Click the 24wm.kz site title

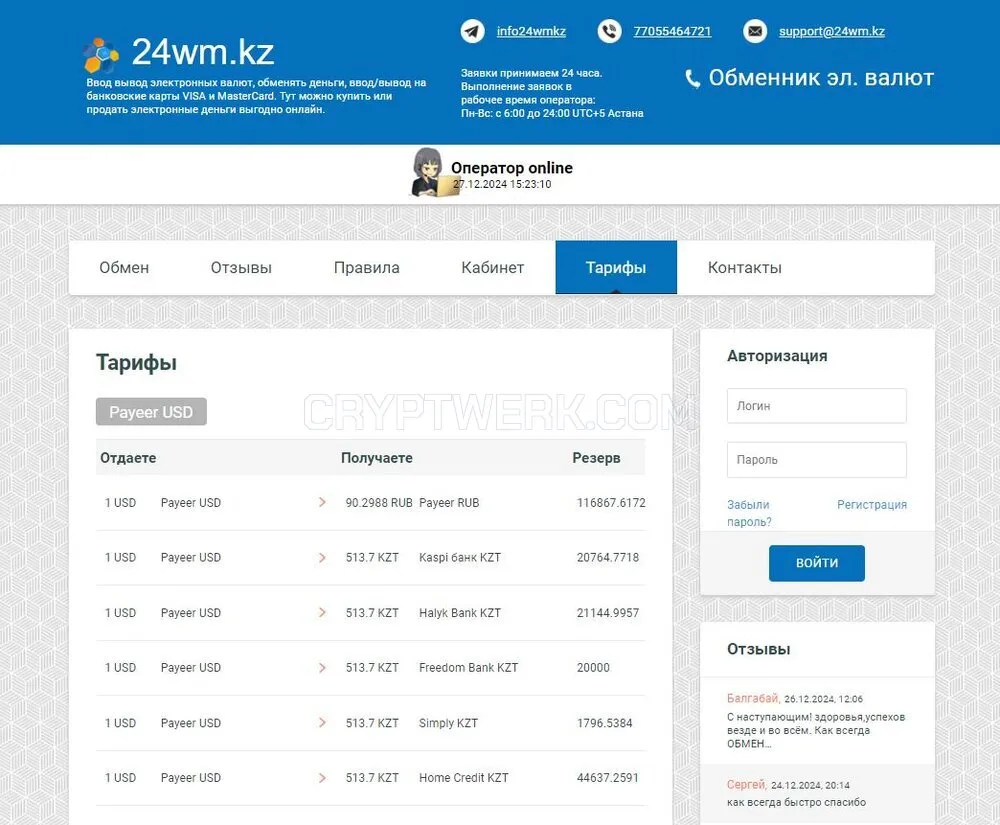203,52
